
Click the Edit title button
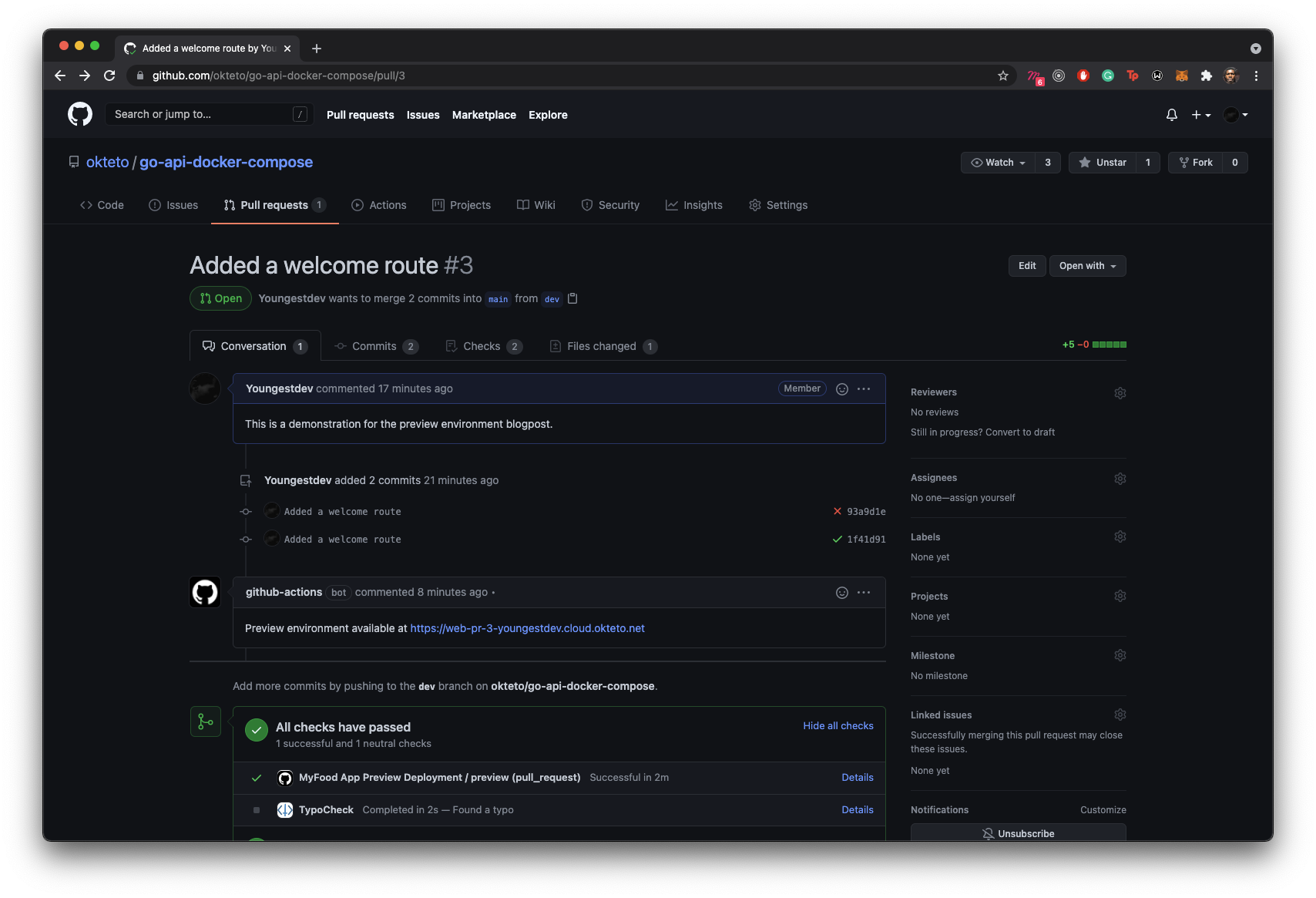tap(1027, 266)
